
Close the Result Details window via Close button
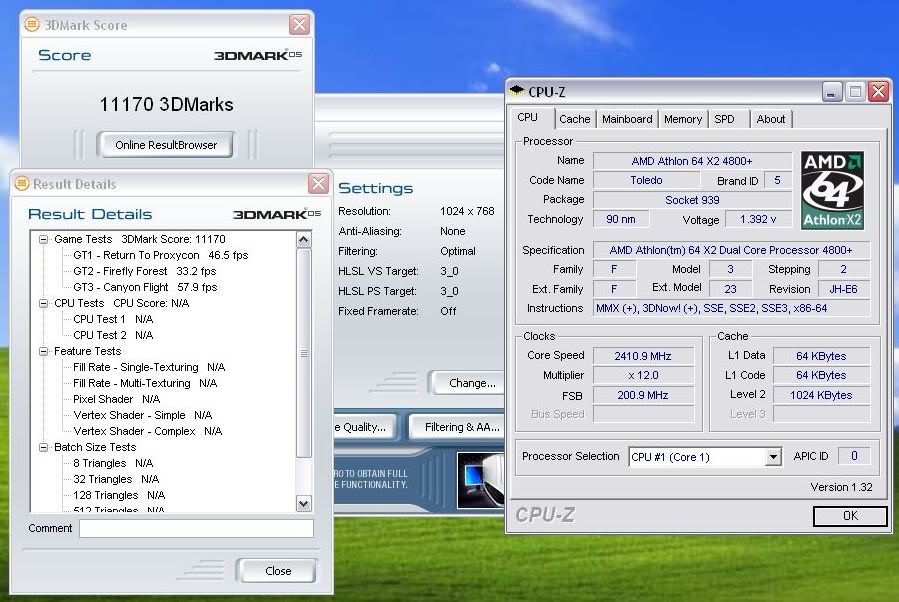[x=277, y=570]
